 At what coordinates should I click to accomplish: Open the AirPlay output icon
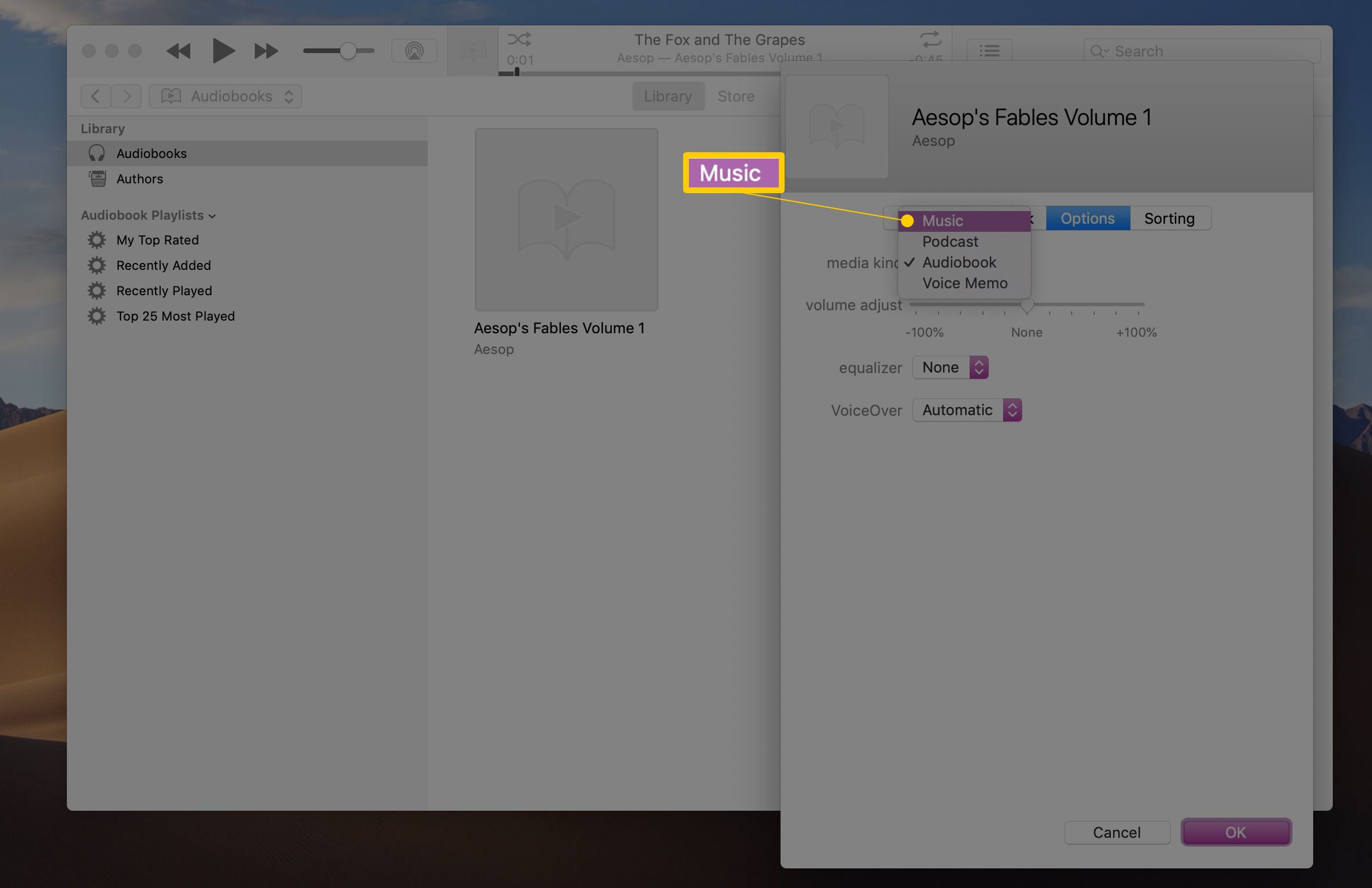click(414, 51)
